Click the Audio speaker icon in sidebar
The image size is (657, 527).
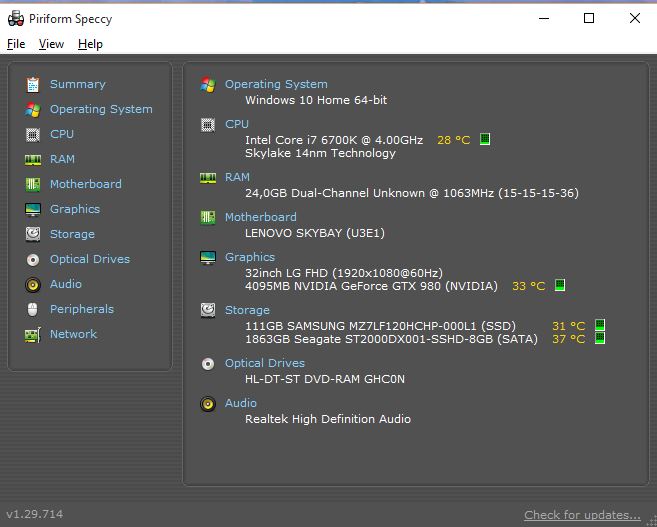pos(33,285)
